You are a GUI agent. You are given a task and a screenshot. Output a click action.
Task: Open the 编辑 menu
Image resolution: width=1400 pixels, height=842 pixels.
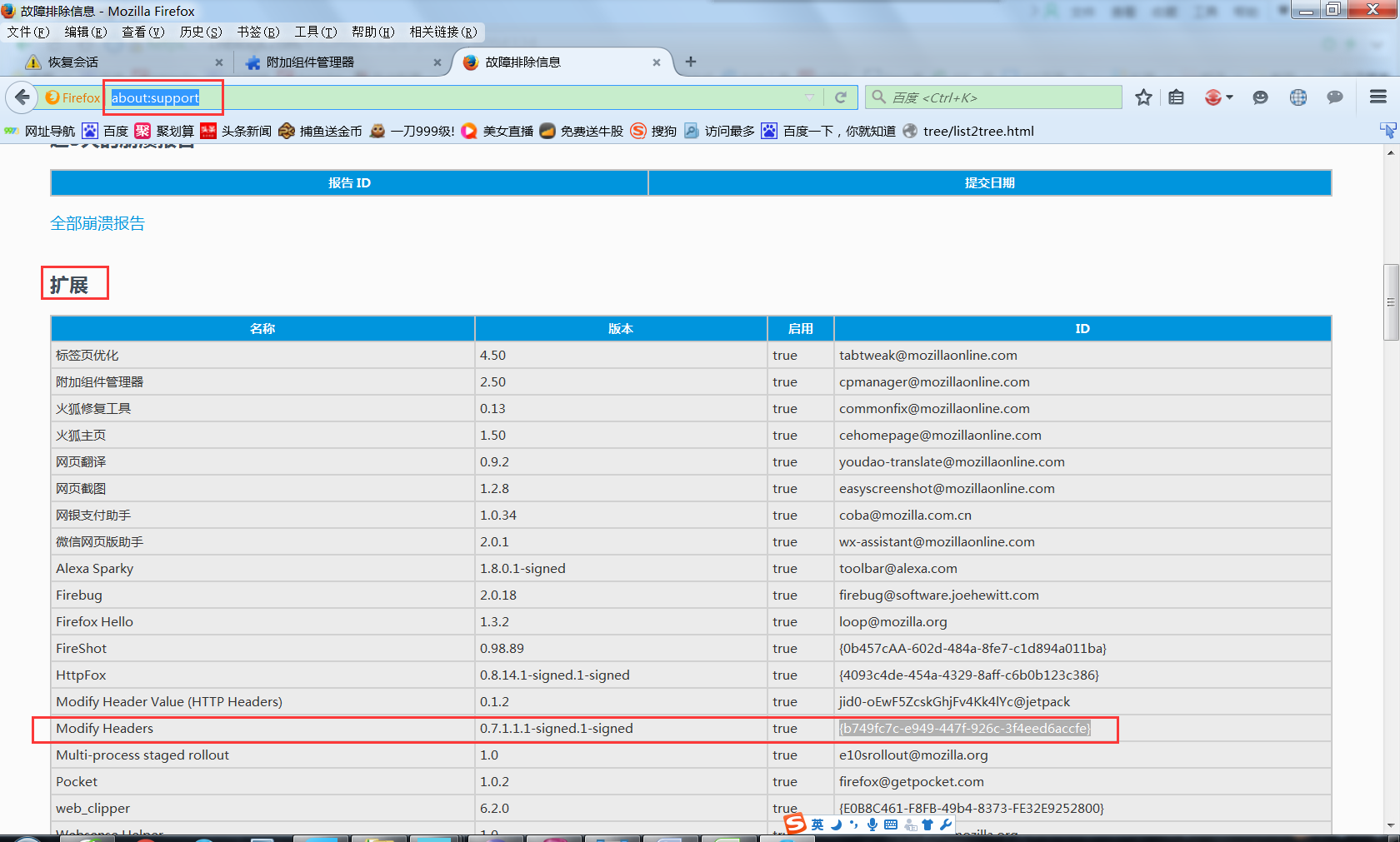86,32
